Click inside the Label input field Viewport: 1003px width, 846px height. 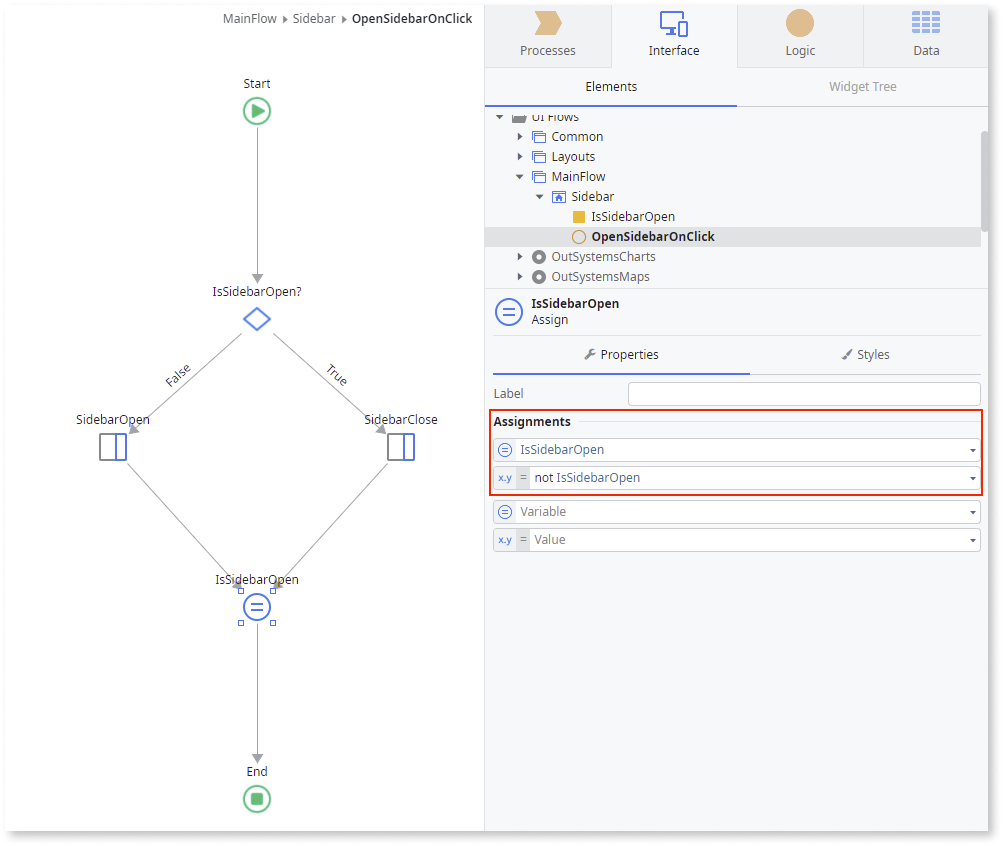tap(803, 393)
